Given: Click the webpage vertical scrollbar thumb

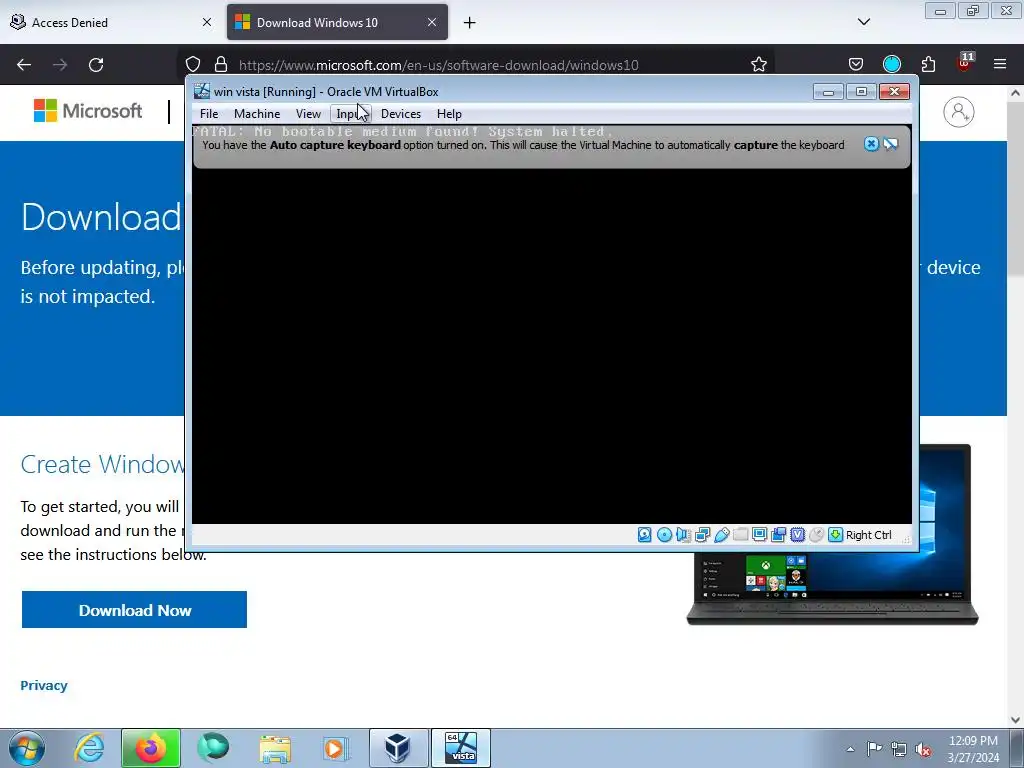Looking at the screenshot, I should pyautogui.click(x=1016, y=189).
